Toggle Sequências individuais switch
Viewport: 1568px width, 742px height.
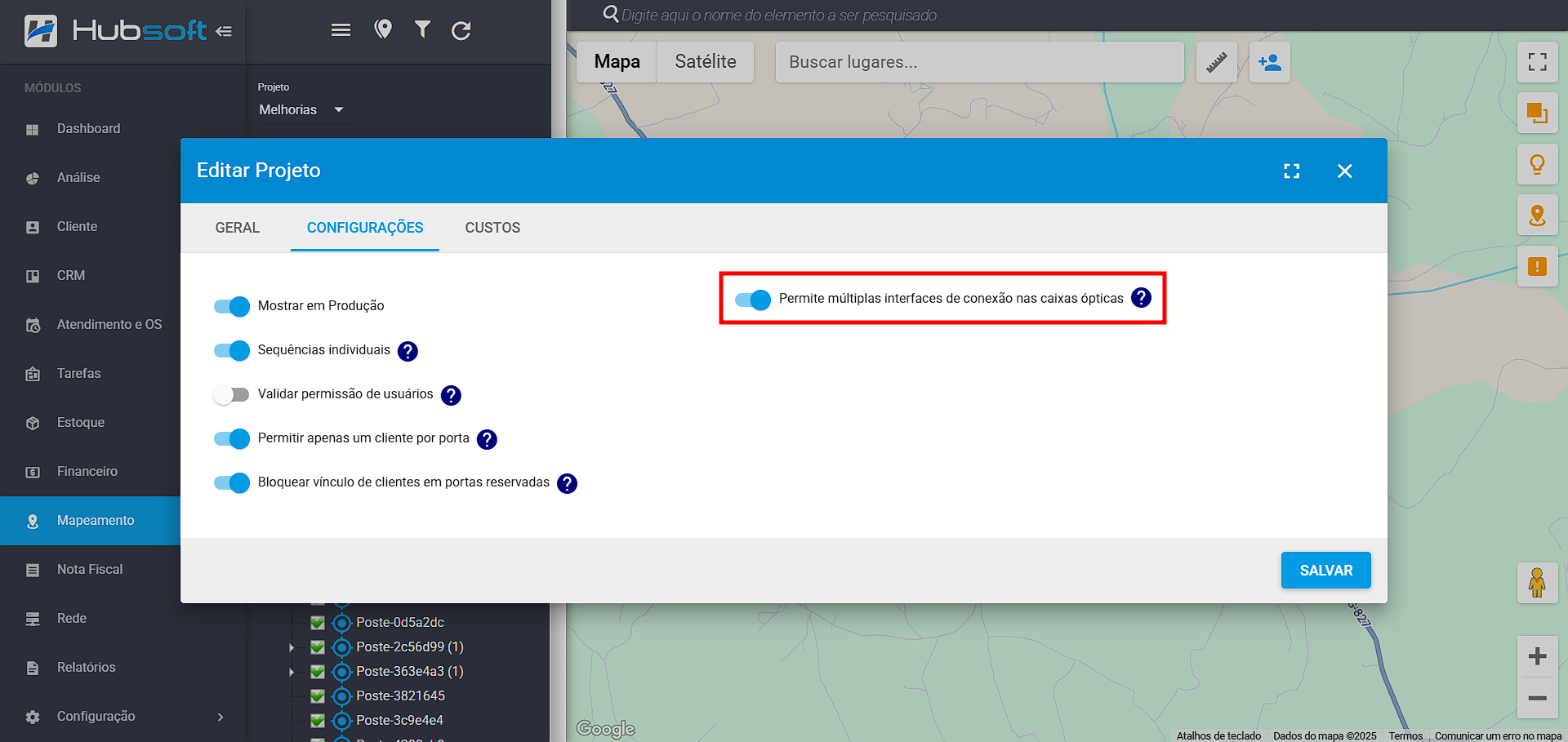point(232,350)
